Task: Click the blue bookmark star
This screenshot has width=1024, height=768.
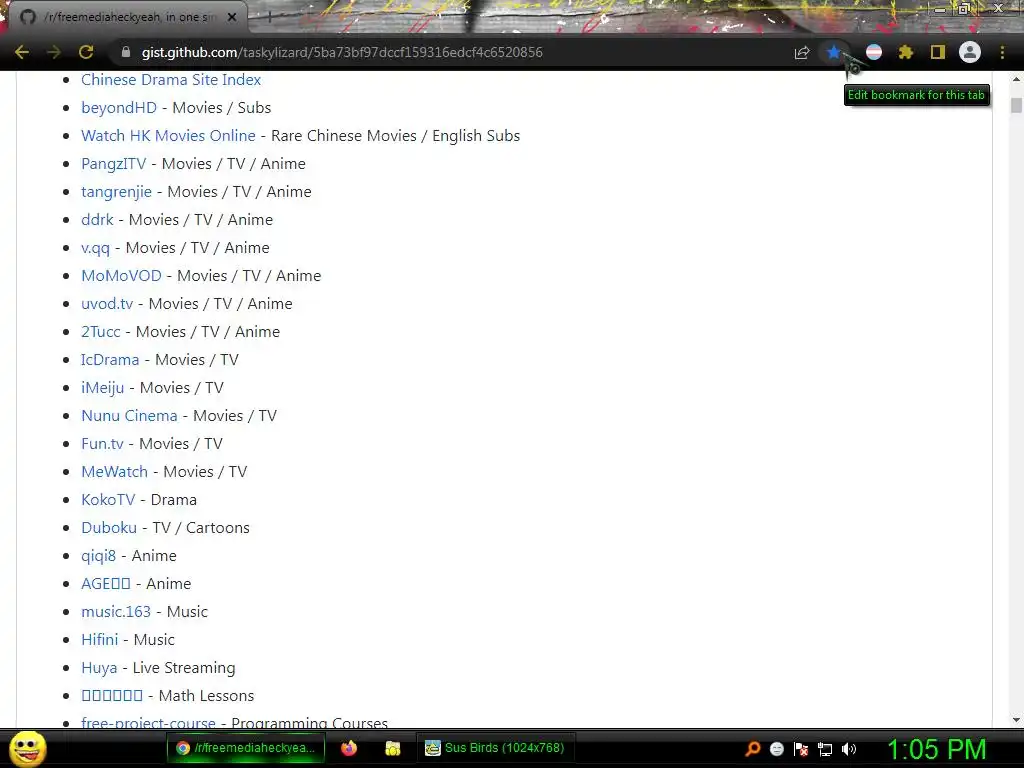Action: click(x=834, y=52)
